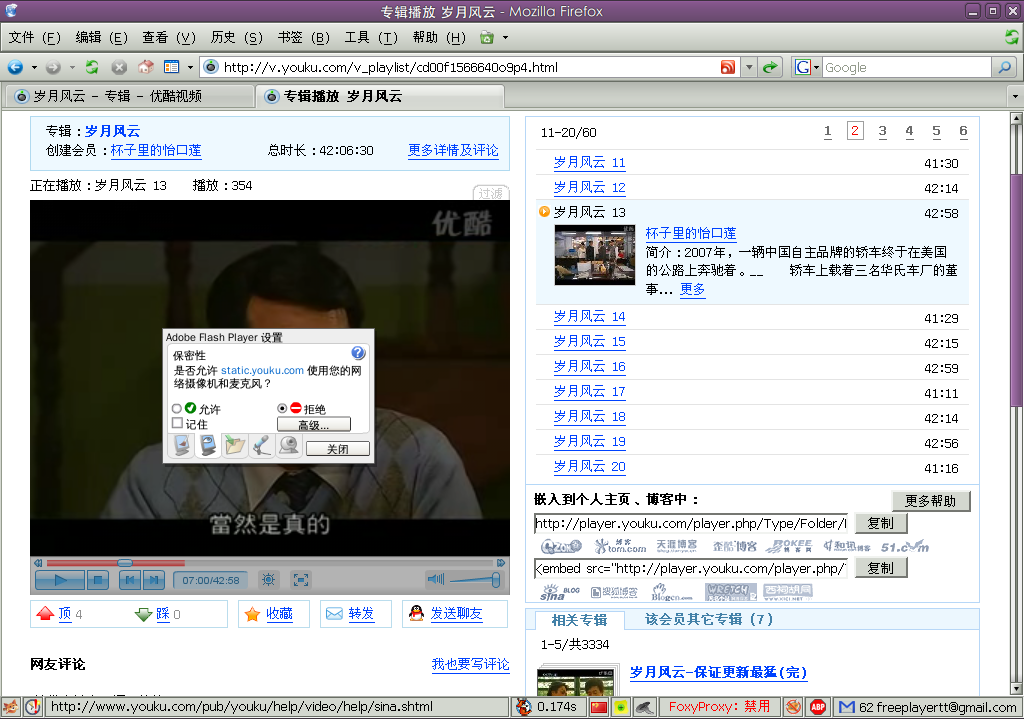Image resolution: width=1024 pixels, height=719 pixels.
Task: Select the Flash local storage folder icon
Action: [x=235, y=446]
